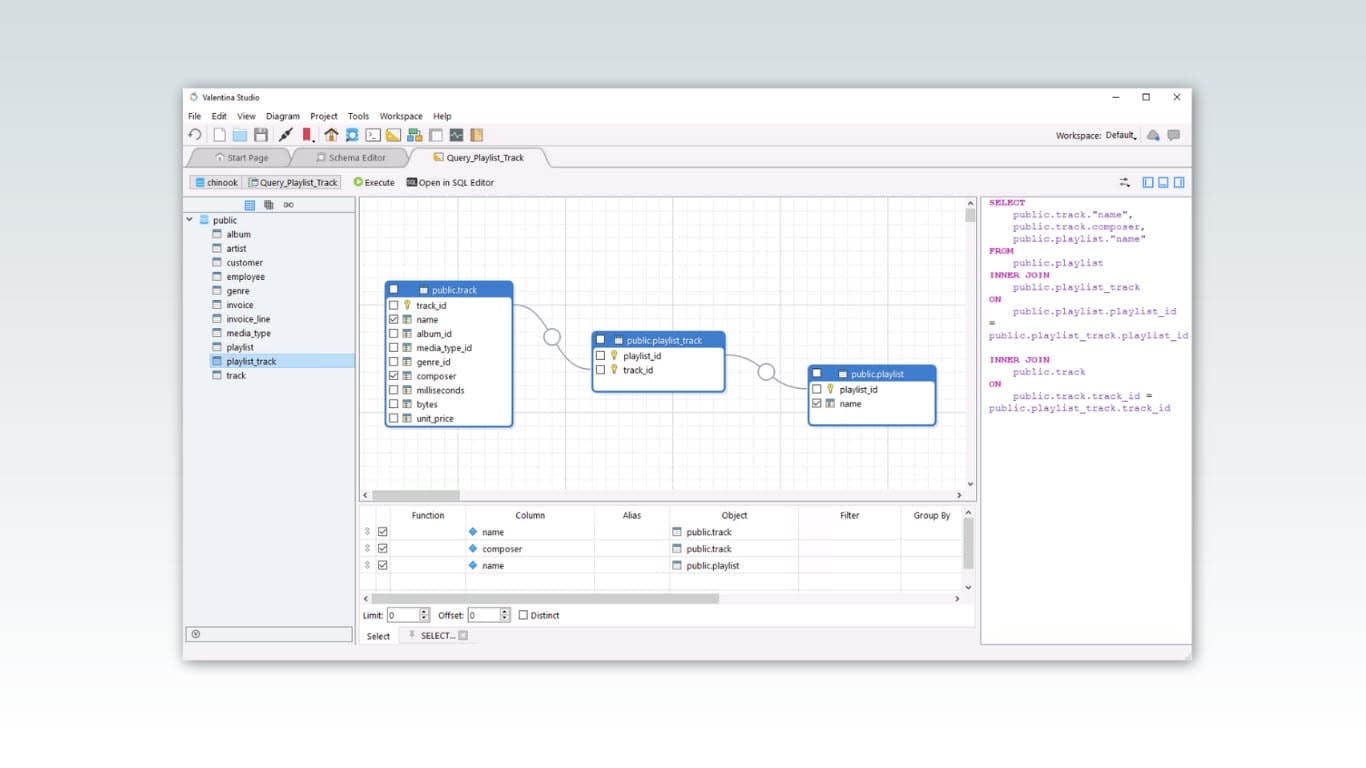Increase the Limit value with its stepper arrow
Viewport: 1366px width, 768px height.
[424, 611]
